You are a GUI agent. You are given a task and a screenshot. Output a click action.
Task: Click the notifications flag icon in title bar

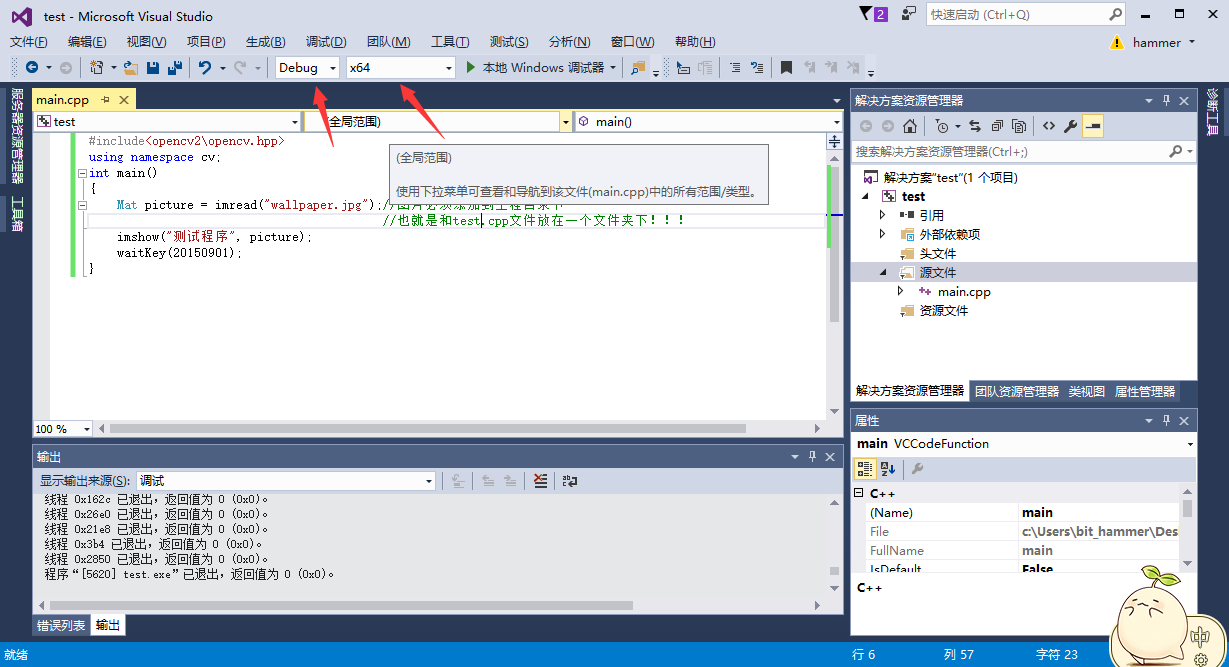tap(873, 14)
